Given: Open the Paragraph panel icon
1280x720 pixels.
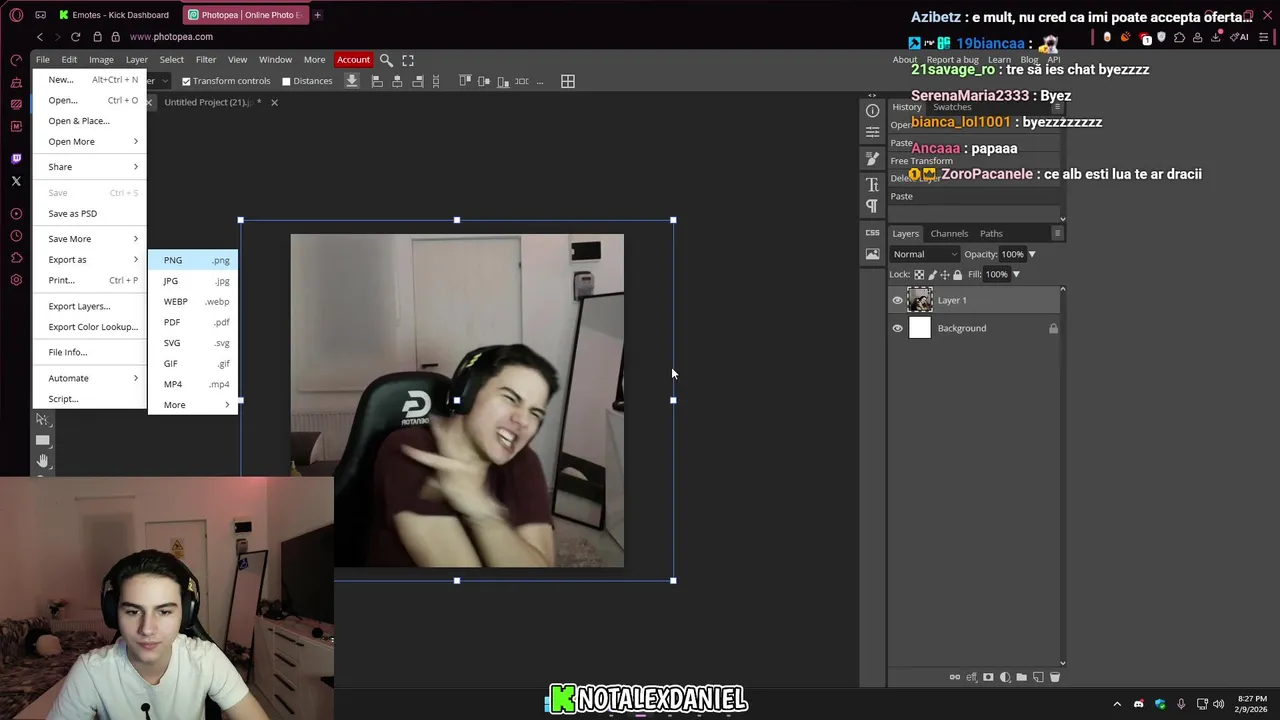Looking at the screenshot, I should (x=872, y=206).
